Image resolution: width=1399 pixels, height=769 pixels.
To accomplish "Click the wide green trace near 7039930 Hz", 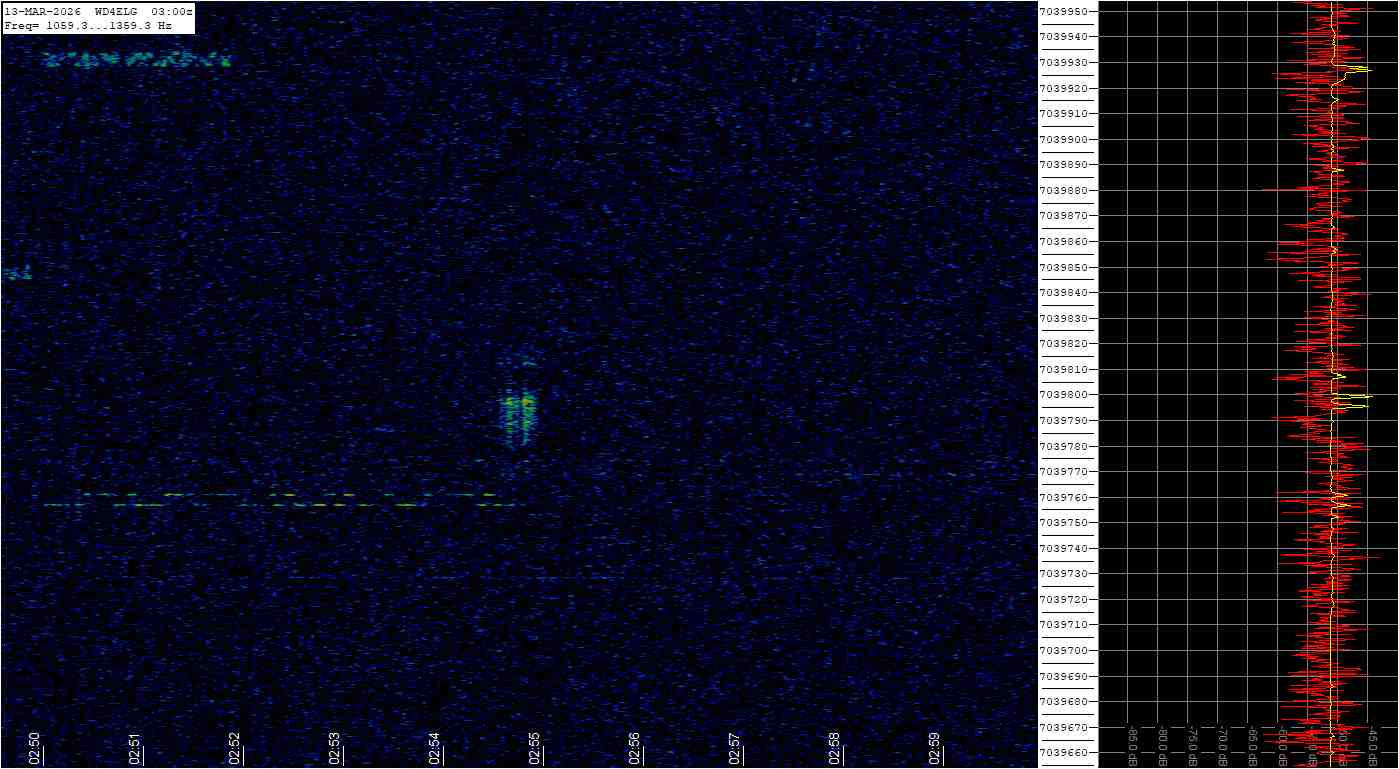I will click(137, 59).
